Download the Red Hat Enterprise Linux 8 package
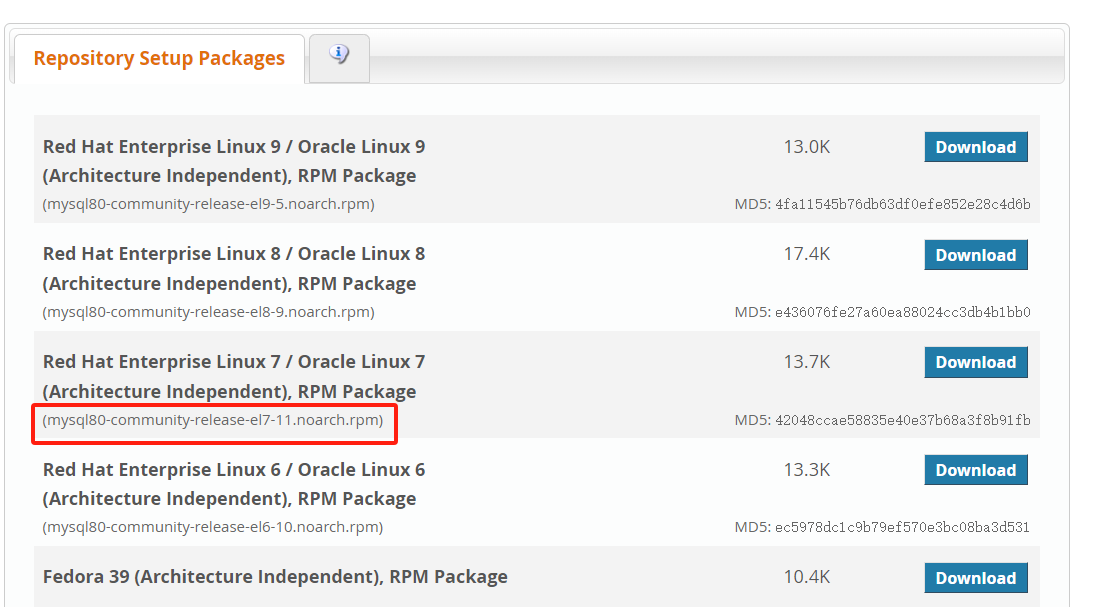1111x607 pixels. 975,255
